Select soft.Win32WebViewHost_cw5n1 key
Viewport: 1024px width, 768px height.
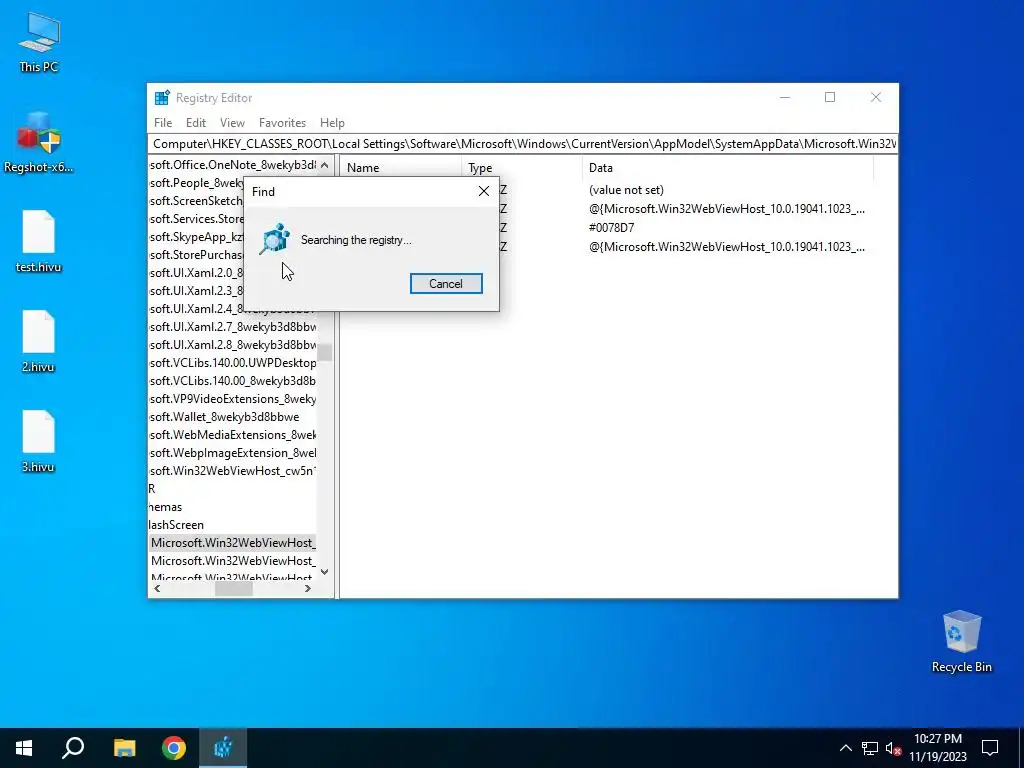232,471
